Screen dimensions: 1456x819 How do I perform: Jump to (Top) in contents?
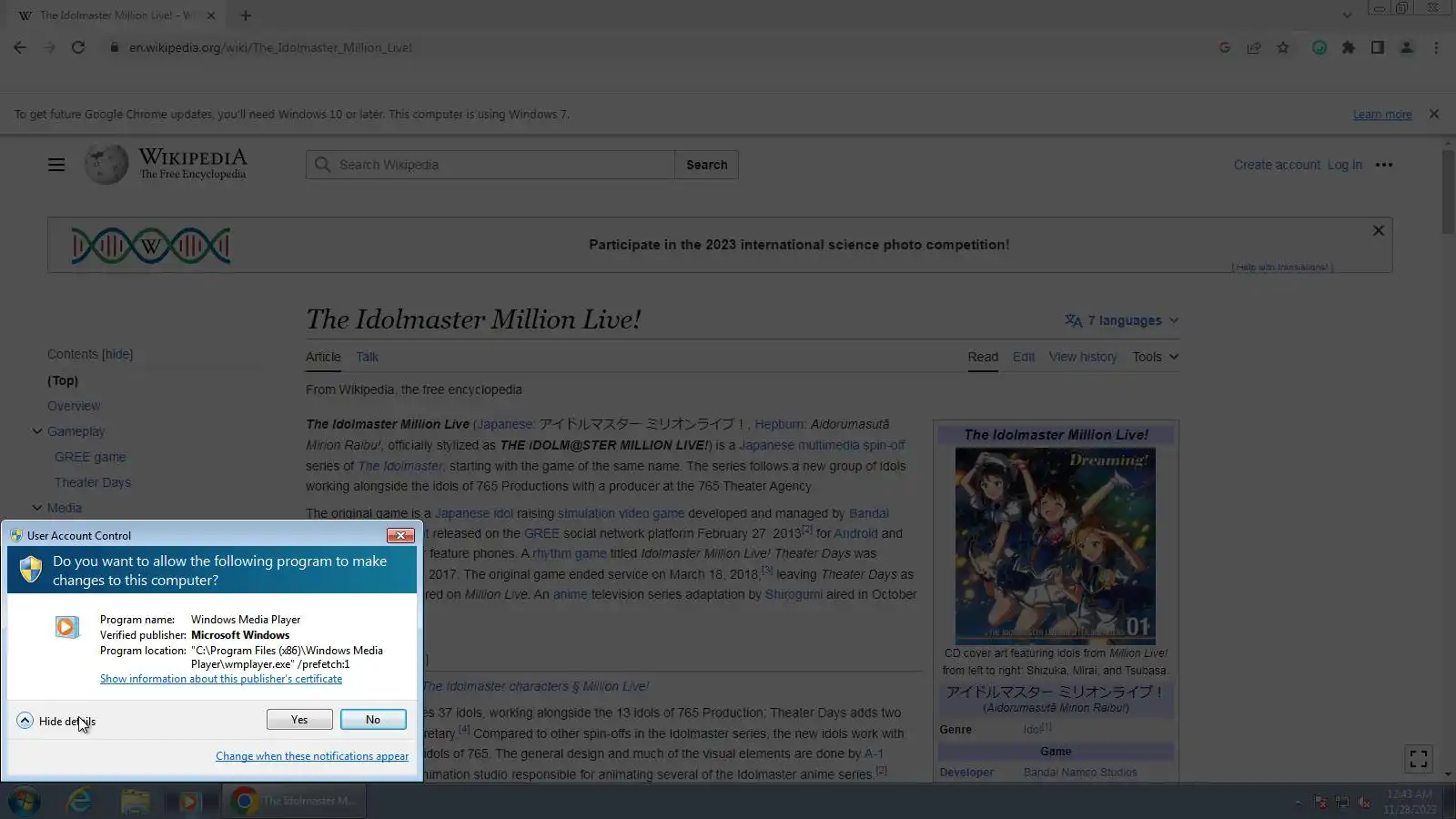click(x=63, y=380)
